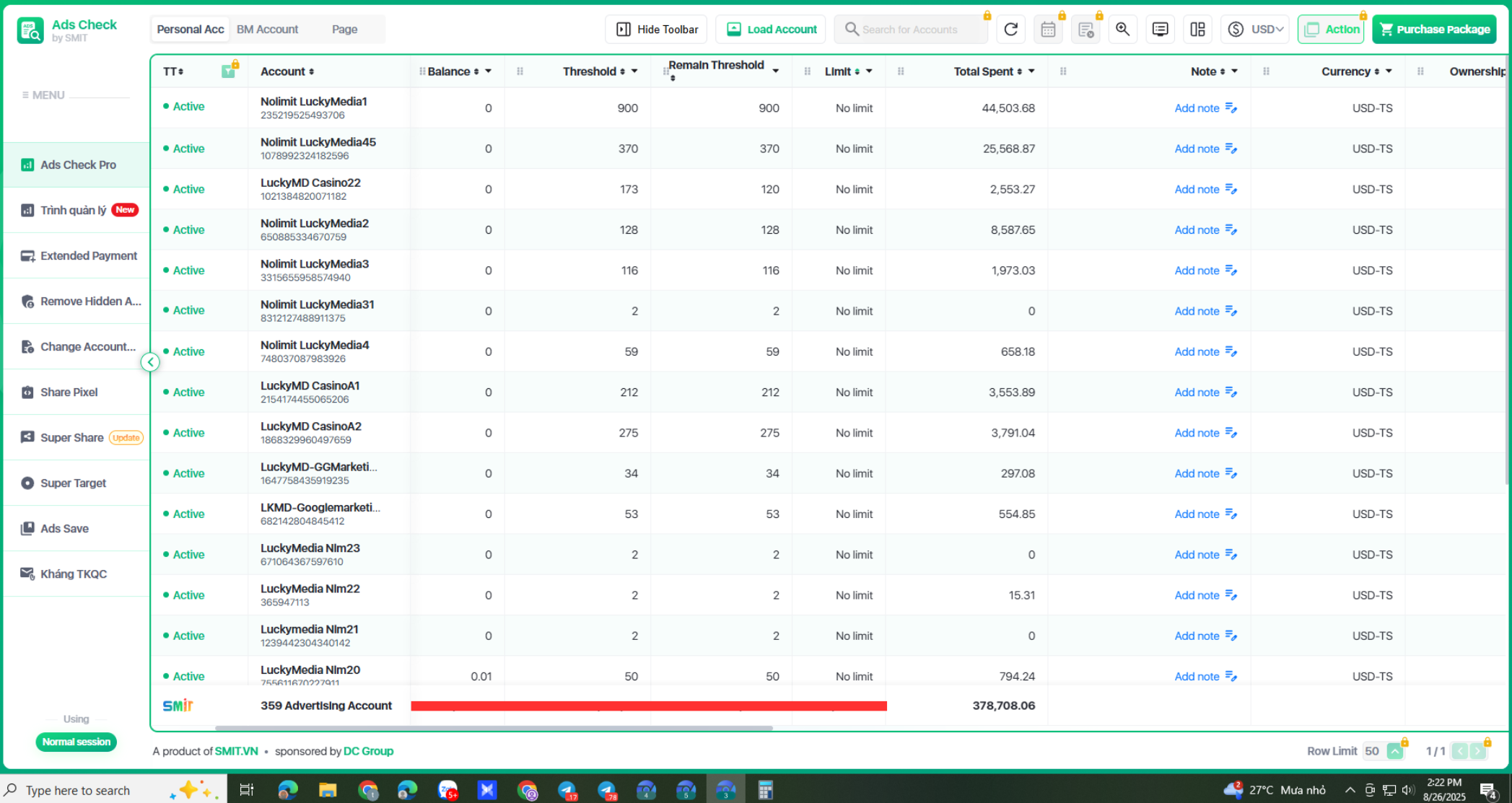Click the green filter icon beside TT

tap(229, 71)
